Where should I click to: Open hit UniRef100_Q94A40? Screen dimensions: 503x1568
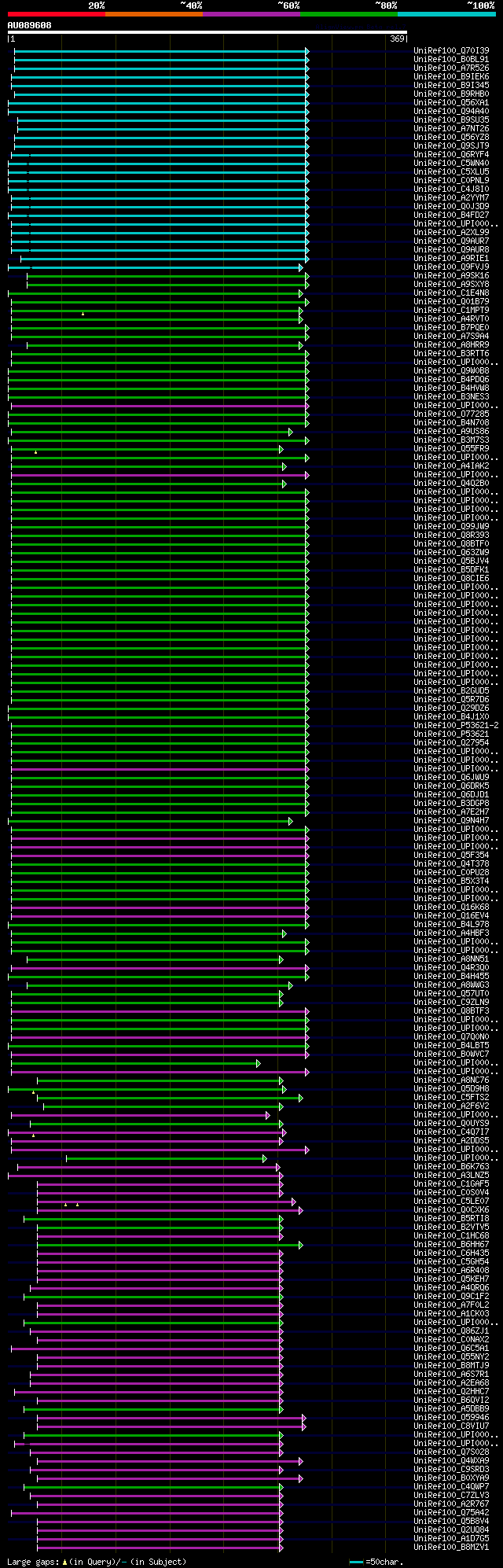click(451, 111)
